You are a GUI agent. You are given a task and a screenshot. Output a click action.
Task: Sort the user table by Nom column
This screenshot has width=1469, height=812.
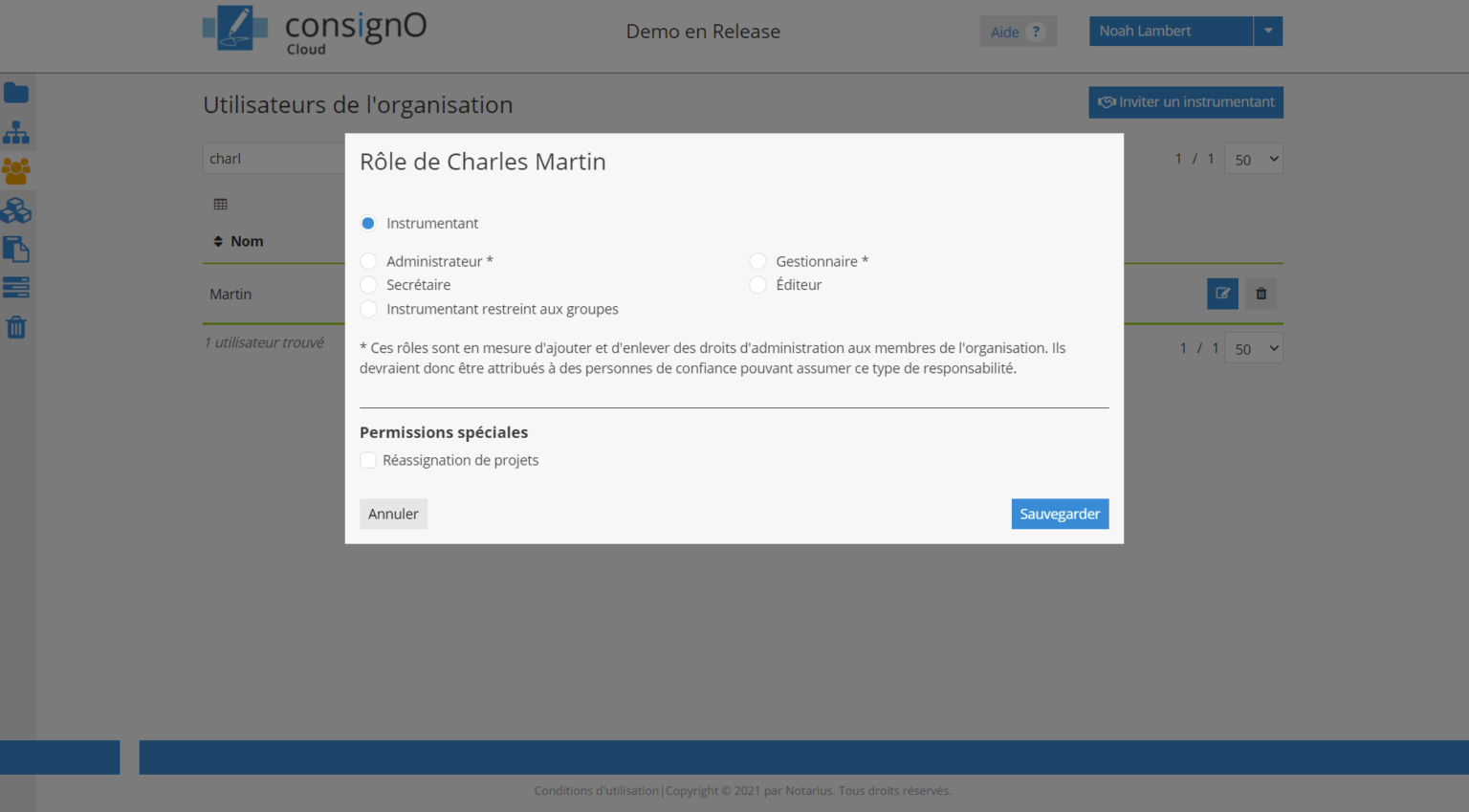[239, 241]
